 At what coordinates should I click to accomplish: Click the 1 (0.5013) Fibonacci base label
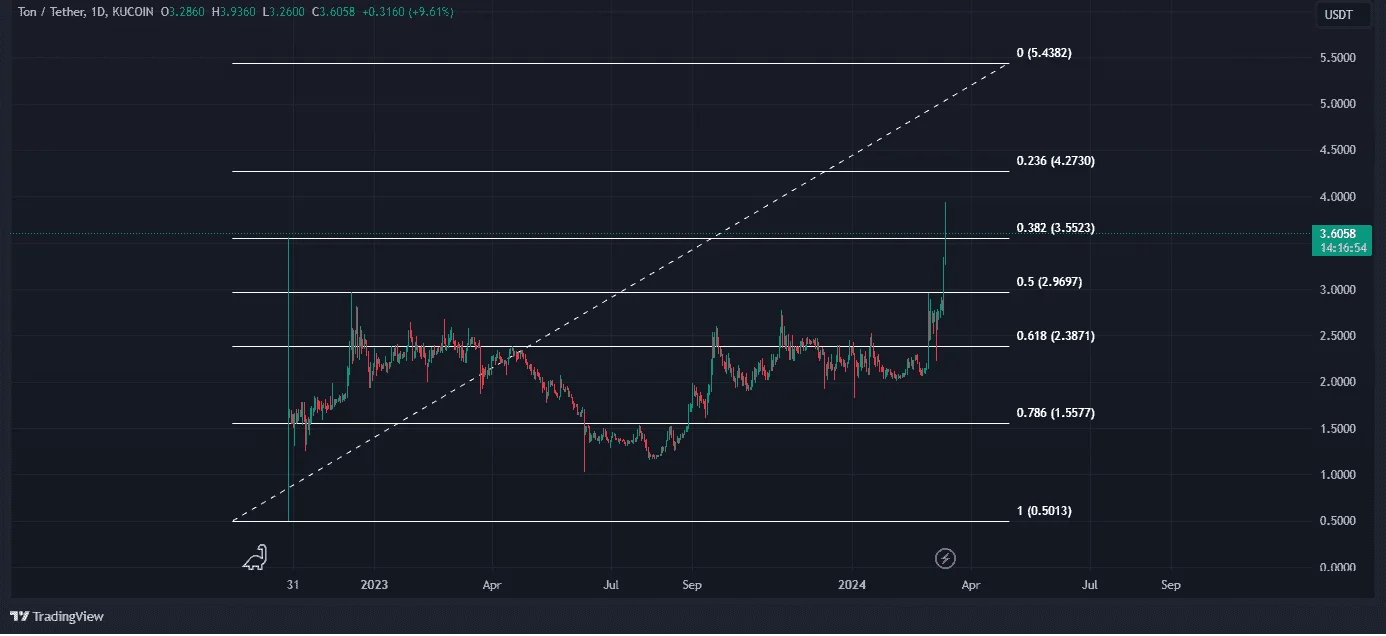[1044, 511]
